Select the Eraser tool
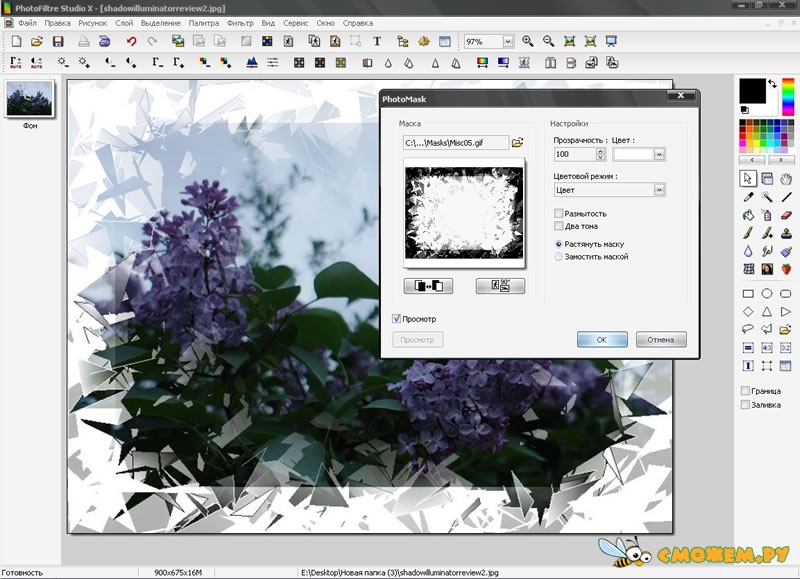 click(x=786, y=215)
